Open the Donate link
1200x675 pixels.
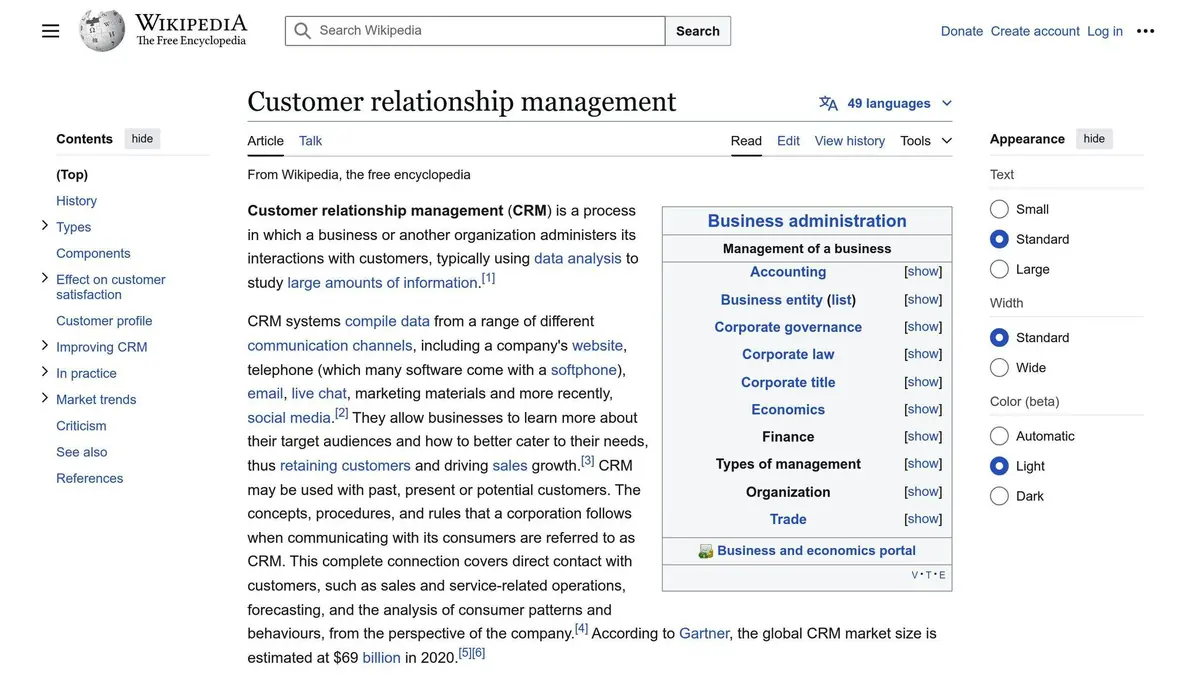tap(962, 31)
